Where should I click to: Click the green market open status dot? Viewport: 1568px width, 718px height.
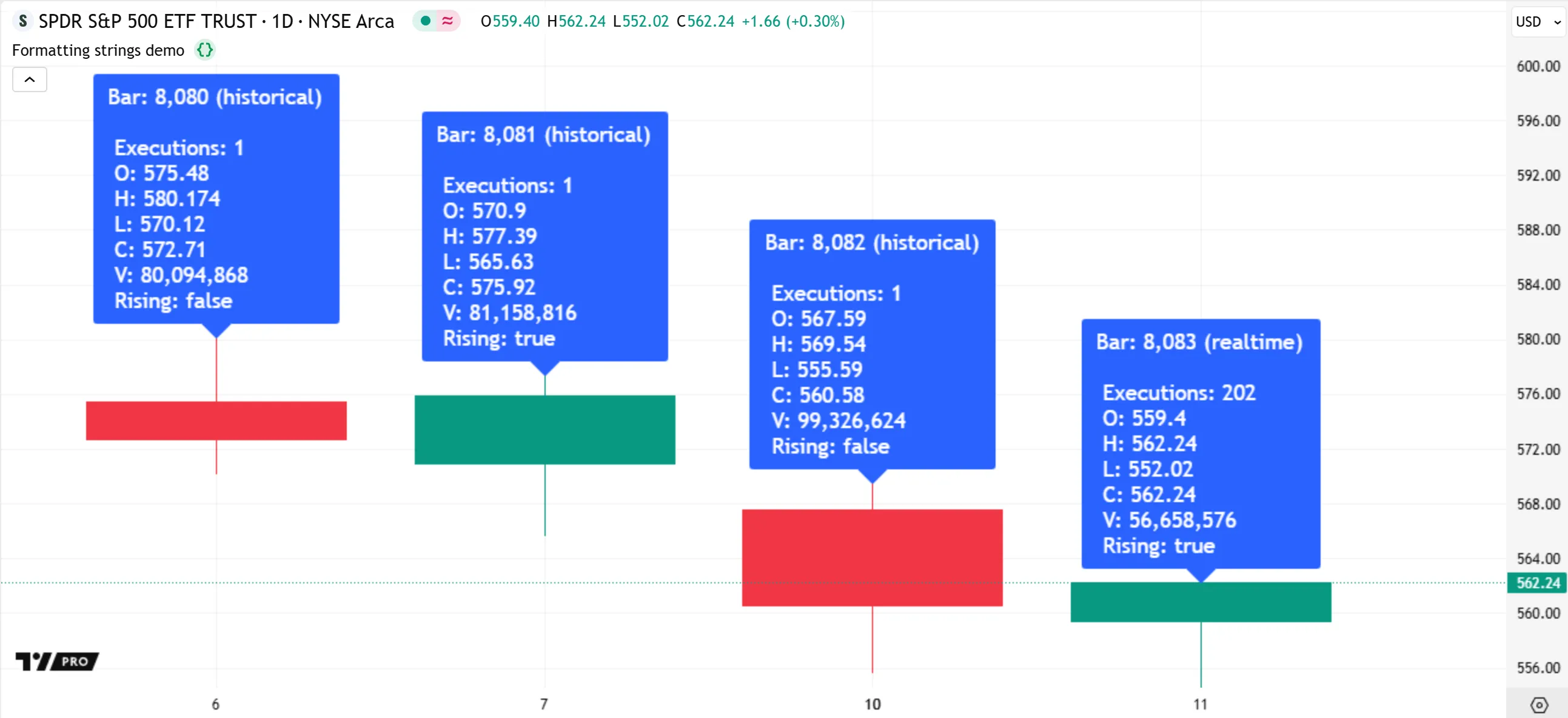[x=426, y=21]
